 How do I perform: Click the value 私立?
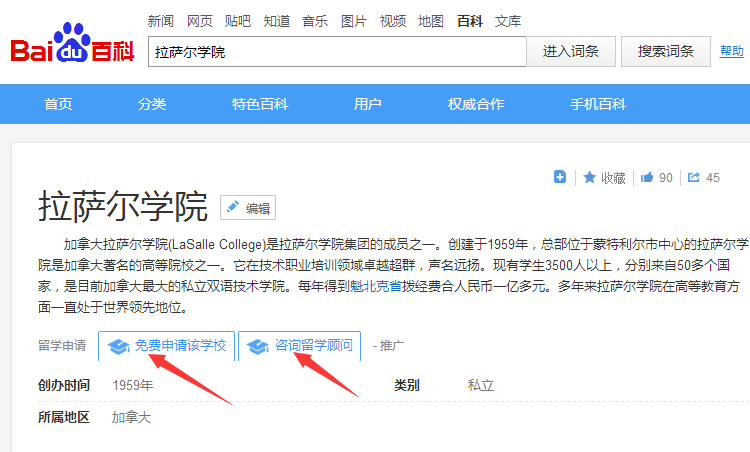pyautogui.click(x=480, y=385)
